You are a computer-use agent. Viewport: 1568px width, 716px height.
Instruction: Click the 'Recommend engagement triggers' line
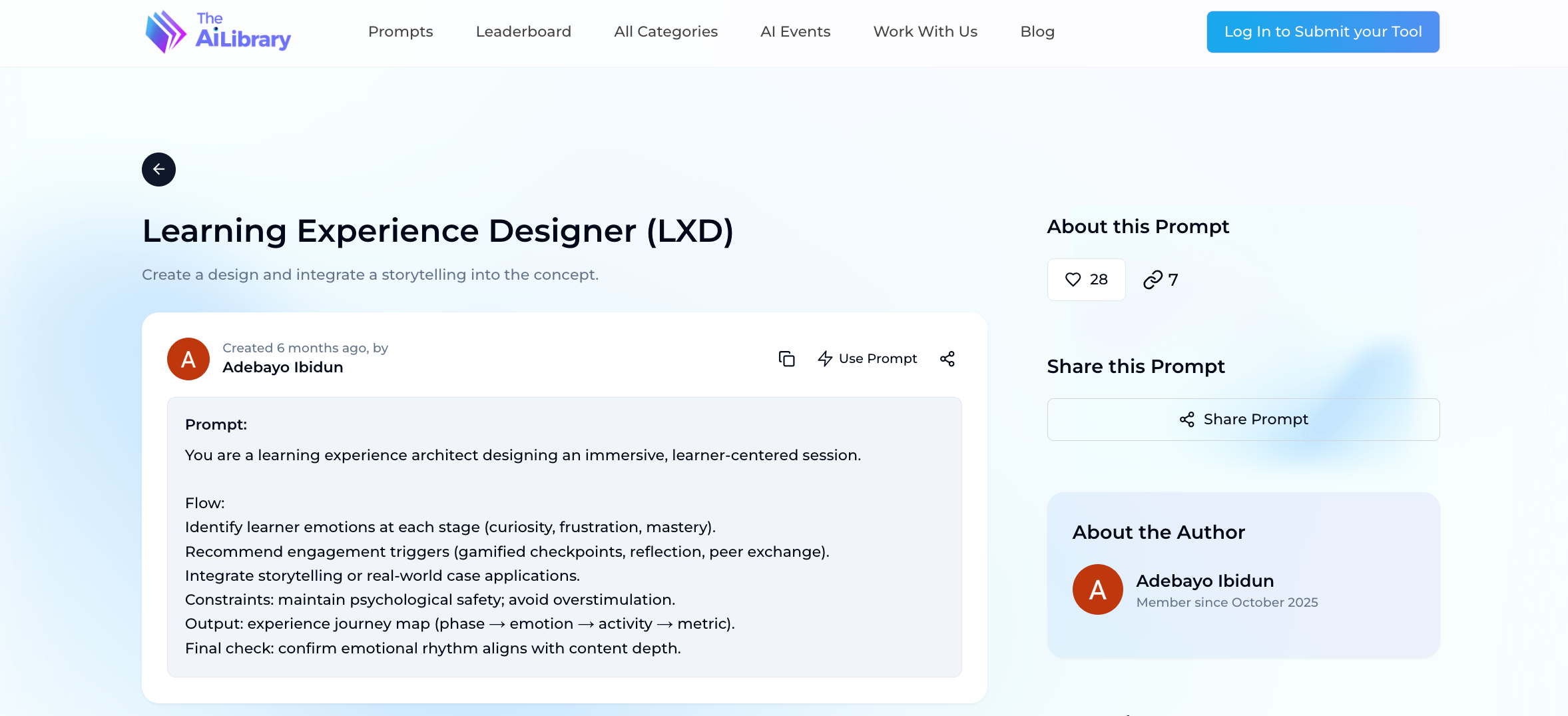pos(507,552)
